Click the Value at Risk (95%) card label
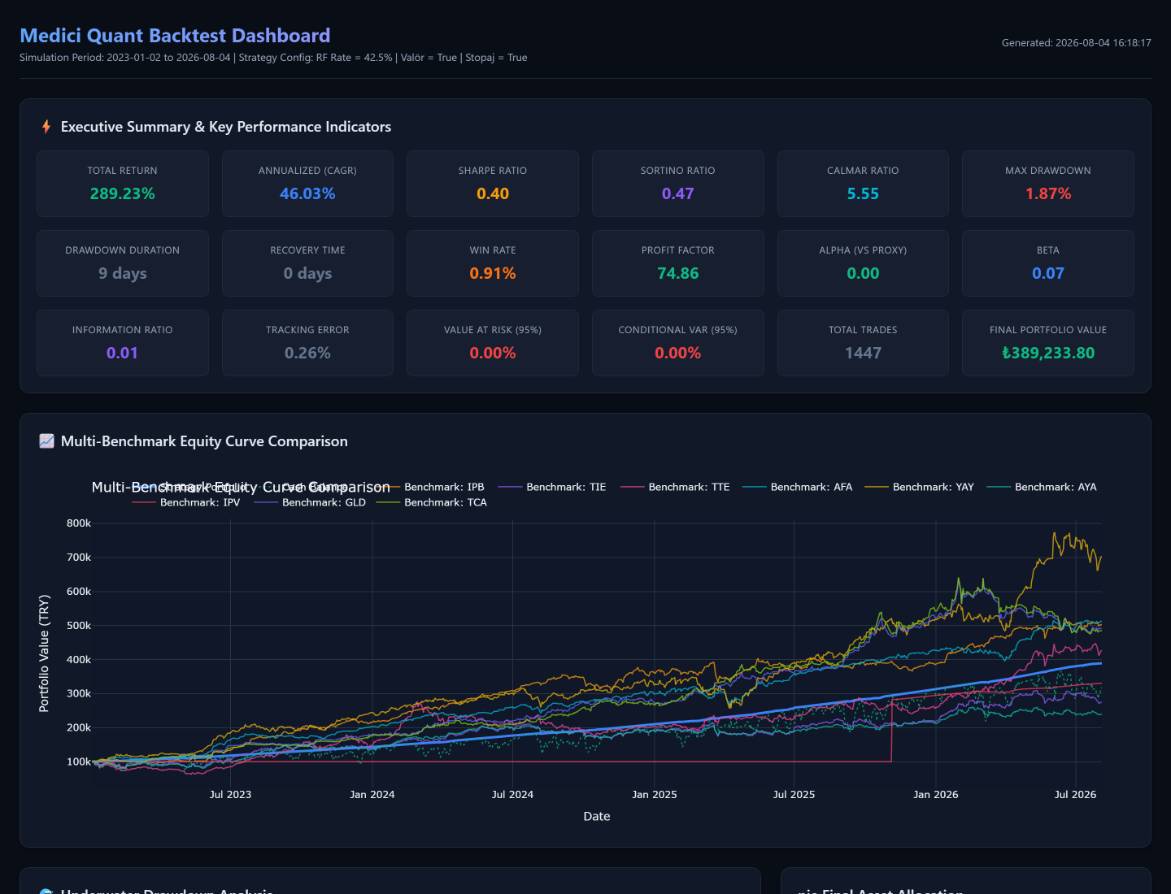The height and width of the screenshot is (894, 1171). (493, 329)
